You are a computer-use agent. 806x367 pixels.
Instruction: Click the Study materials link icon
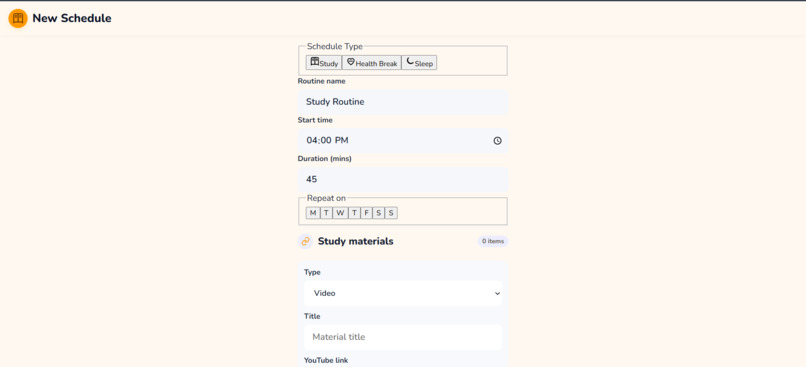pos(305,241)
